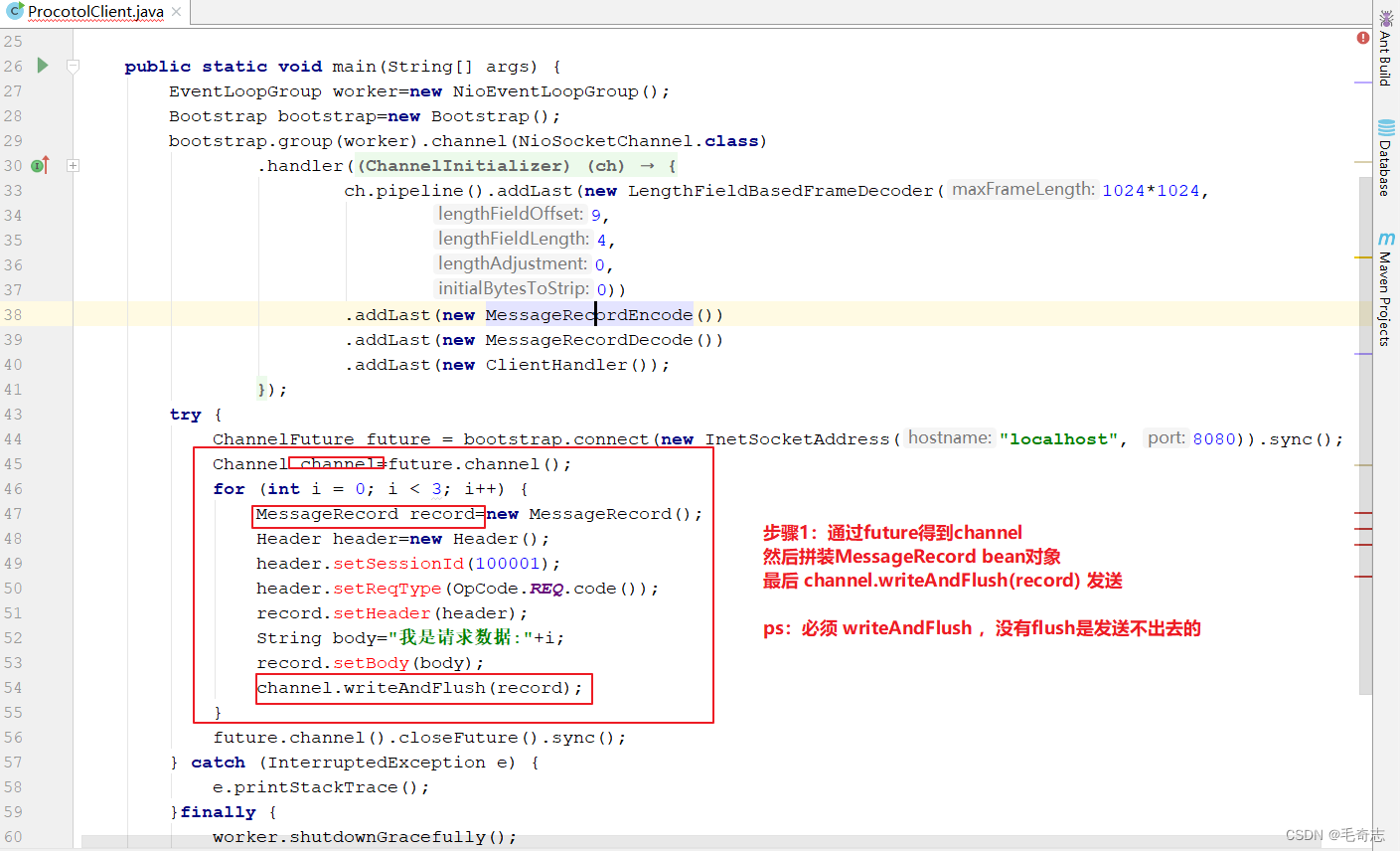1400x851 pixels.
Task: Click on setSessionId in line 49
Action: 398,564
